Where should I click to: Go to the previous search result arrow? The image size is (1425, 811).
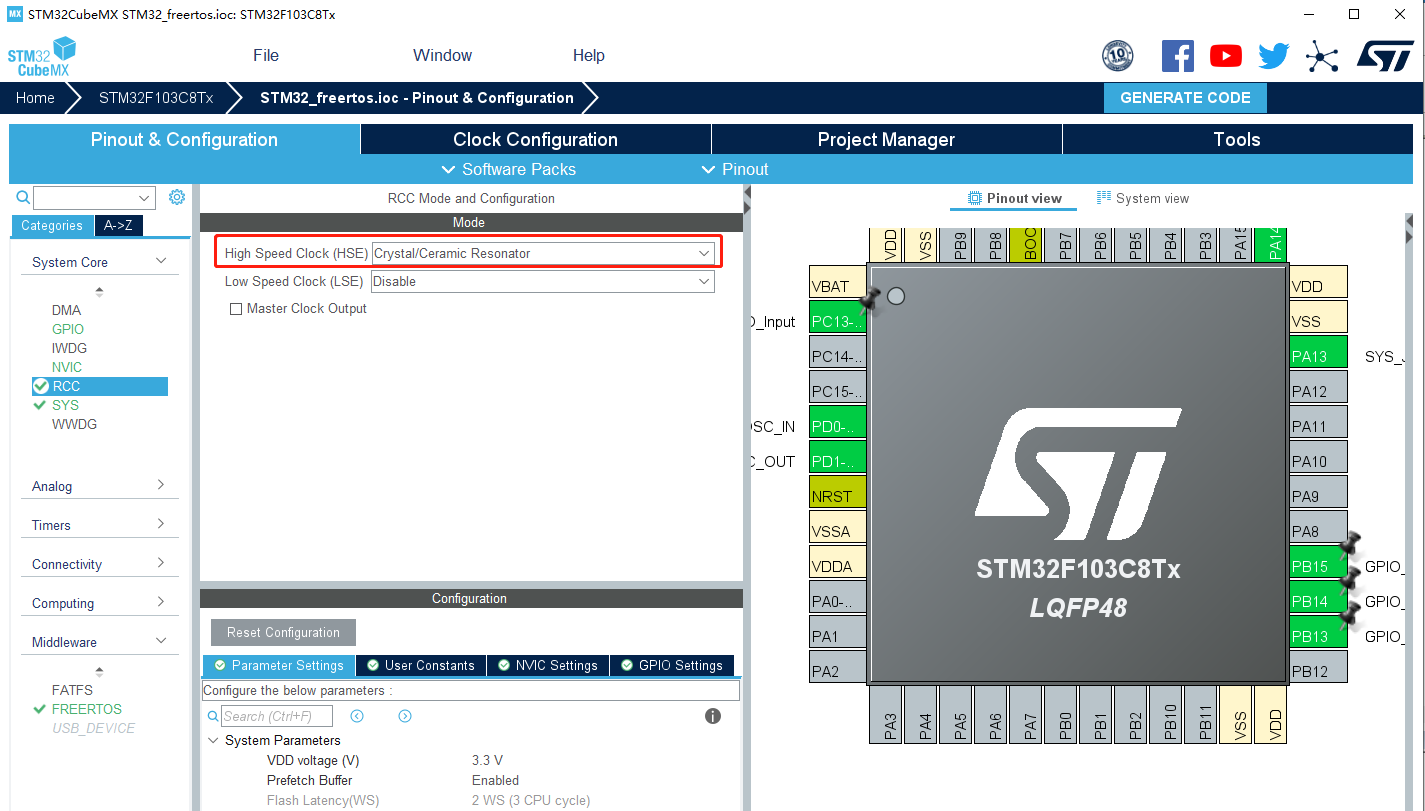357,716
